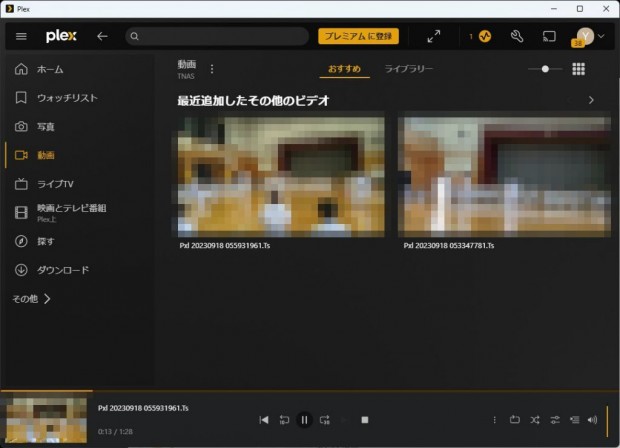This screenshot has height=448, width=620.
Task: Click the cast to device icon
Action: 549,36
